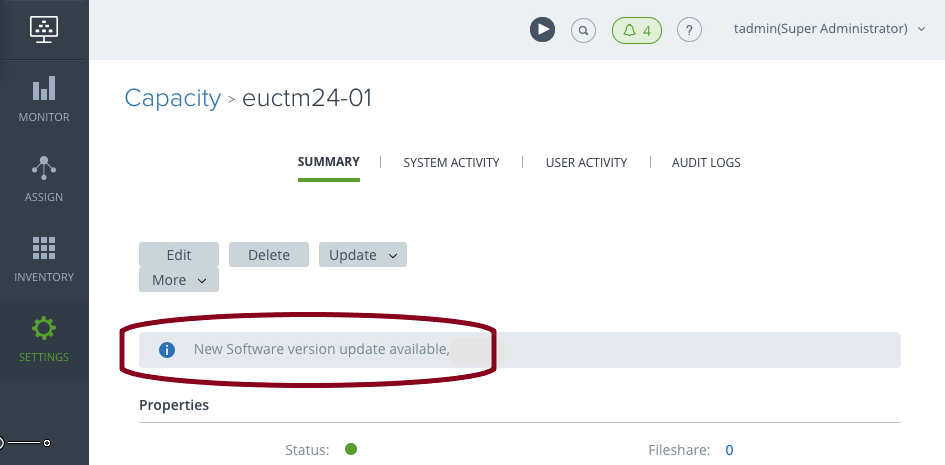Viewport: 945px width, 465px height.
Task: Open the Audit Logs tab
Action: point(706,162)
